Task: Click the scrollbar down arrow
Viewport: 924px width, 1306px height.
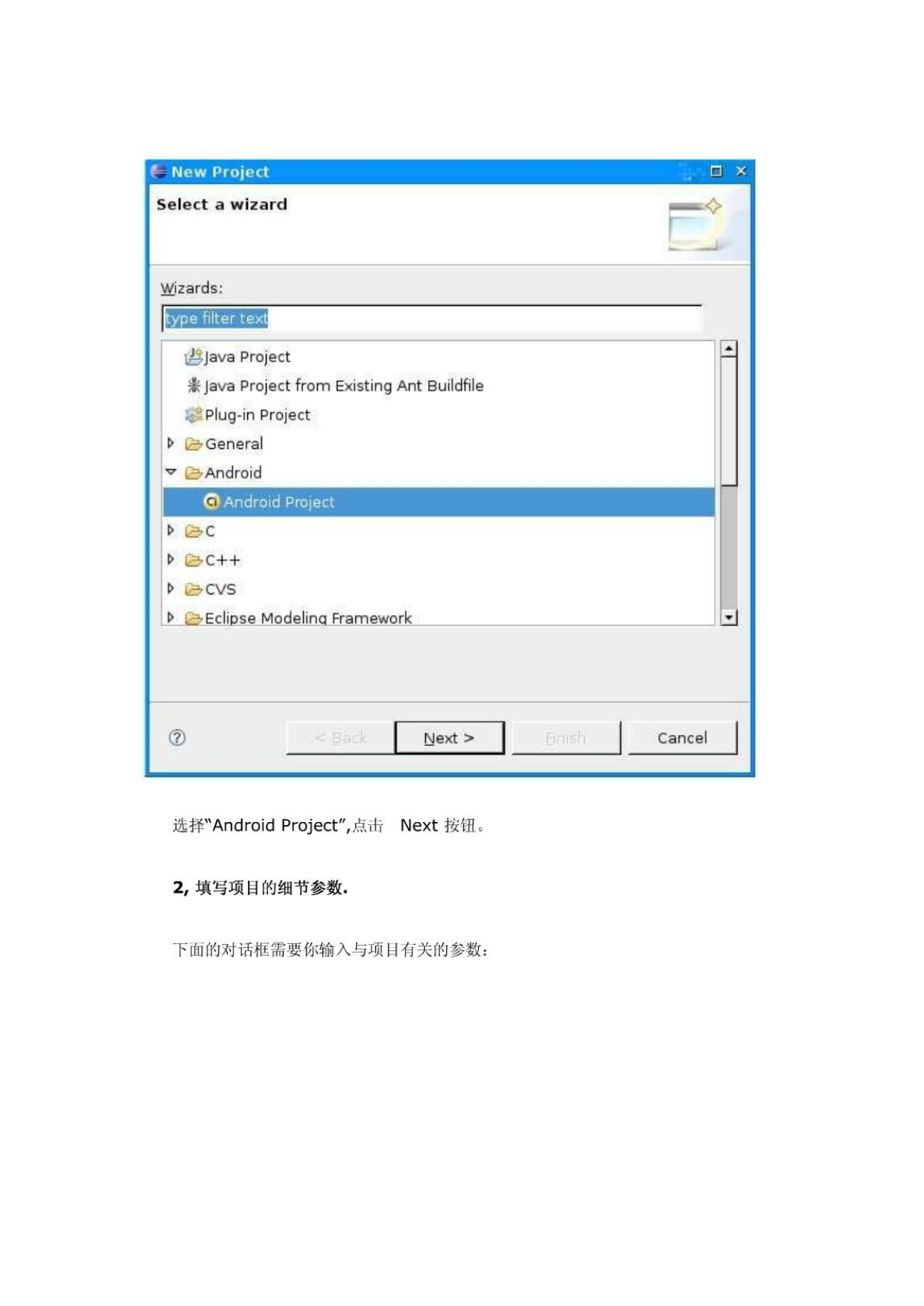Action: 730,617
